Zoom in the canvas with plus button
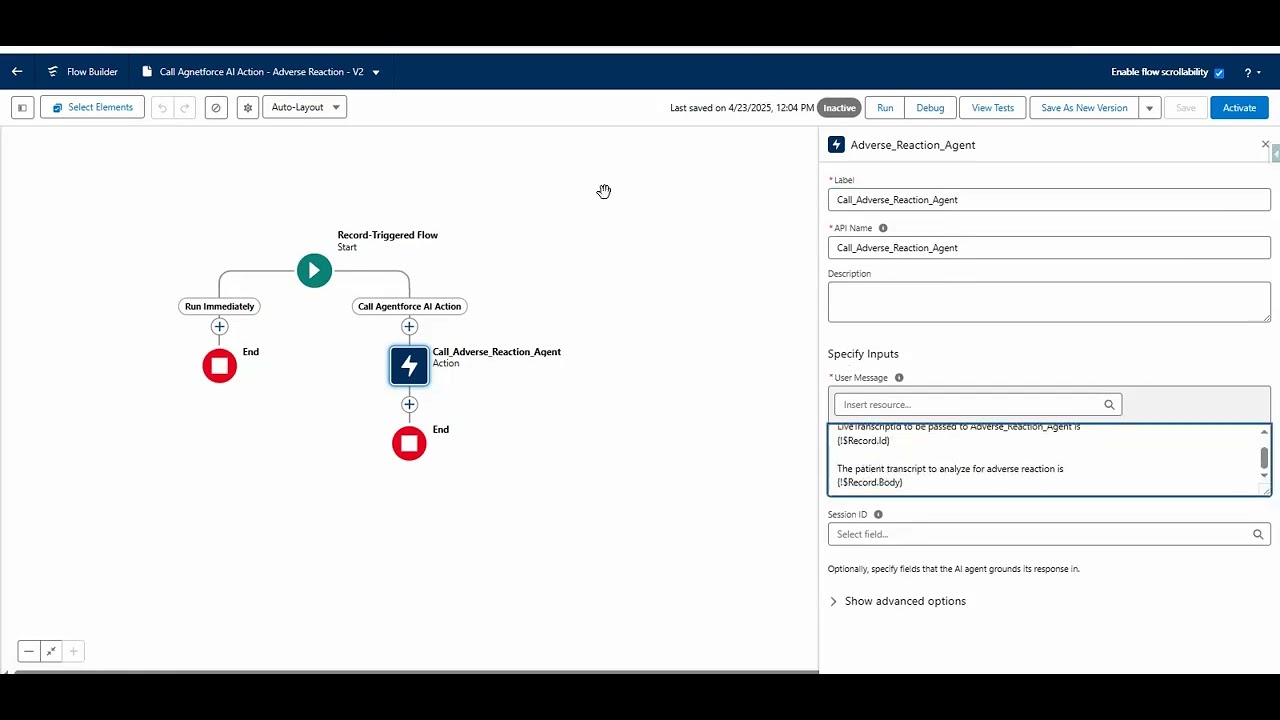Image resolution: width=1280 pixels, height=720 pixels. pos(73,651)
